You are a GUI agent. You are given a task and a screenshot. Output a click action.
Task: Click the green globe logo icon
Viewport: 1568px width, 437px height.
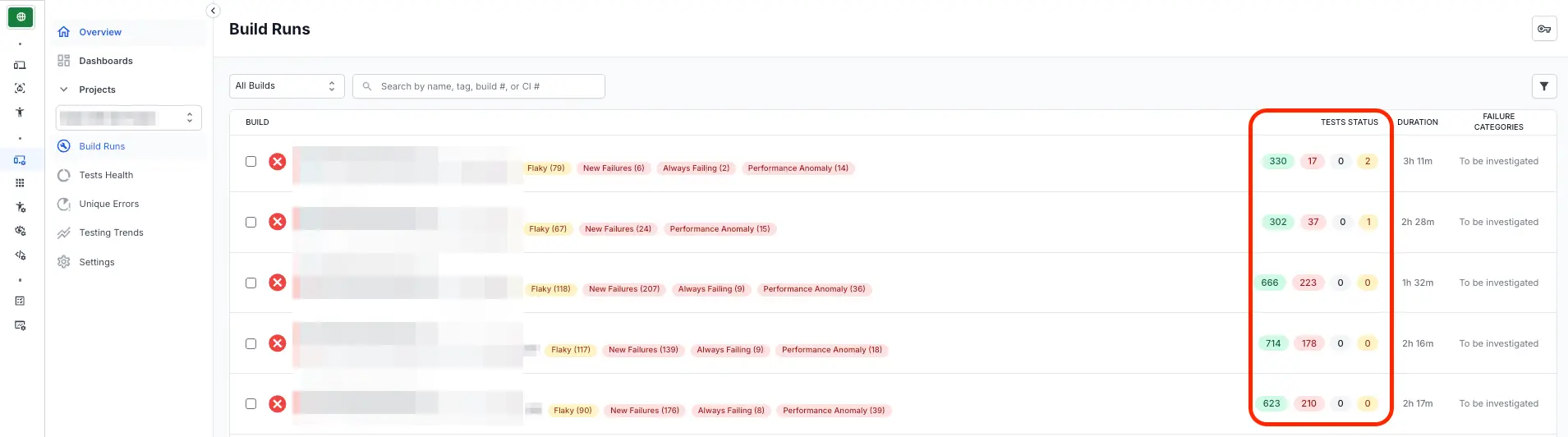21,17
